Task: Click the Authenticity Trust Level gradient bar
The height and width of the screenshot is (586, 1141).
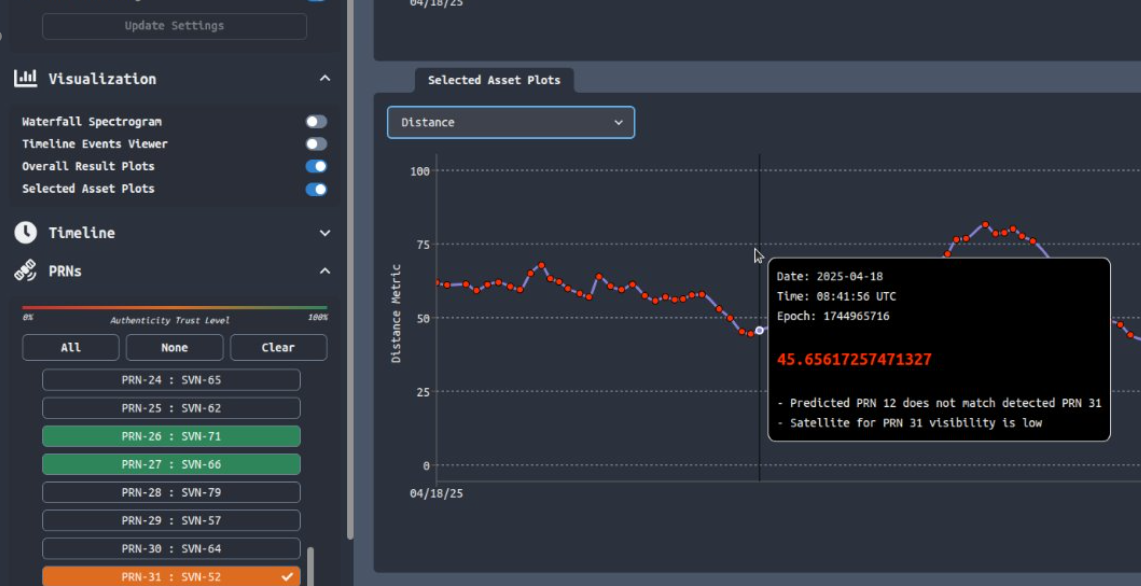Action: pyautogui.click(x=175, y=308)
